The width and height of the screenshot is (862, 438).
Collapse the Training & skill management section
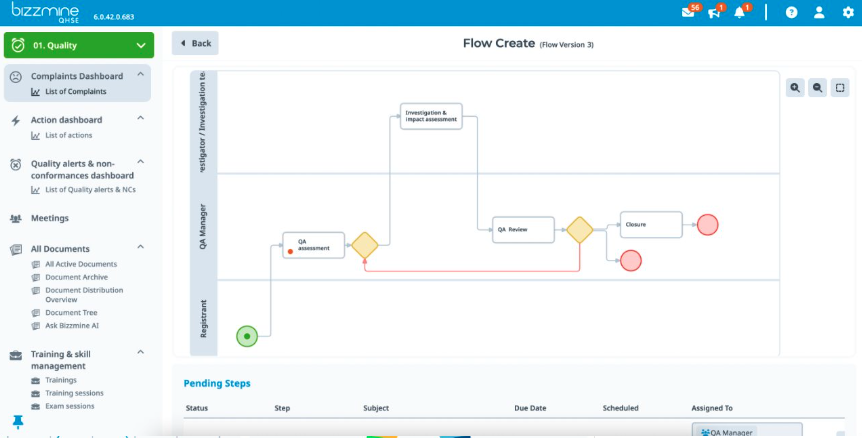click(140, 353)
